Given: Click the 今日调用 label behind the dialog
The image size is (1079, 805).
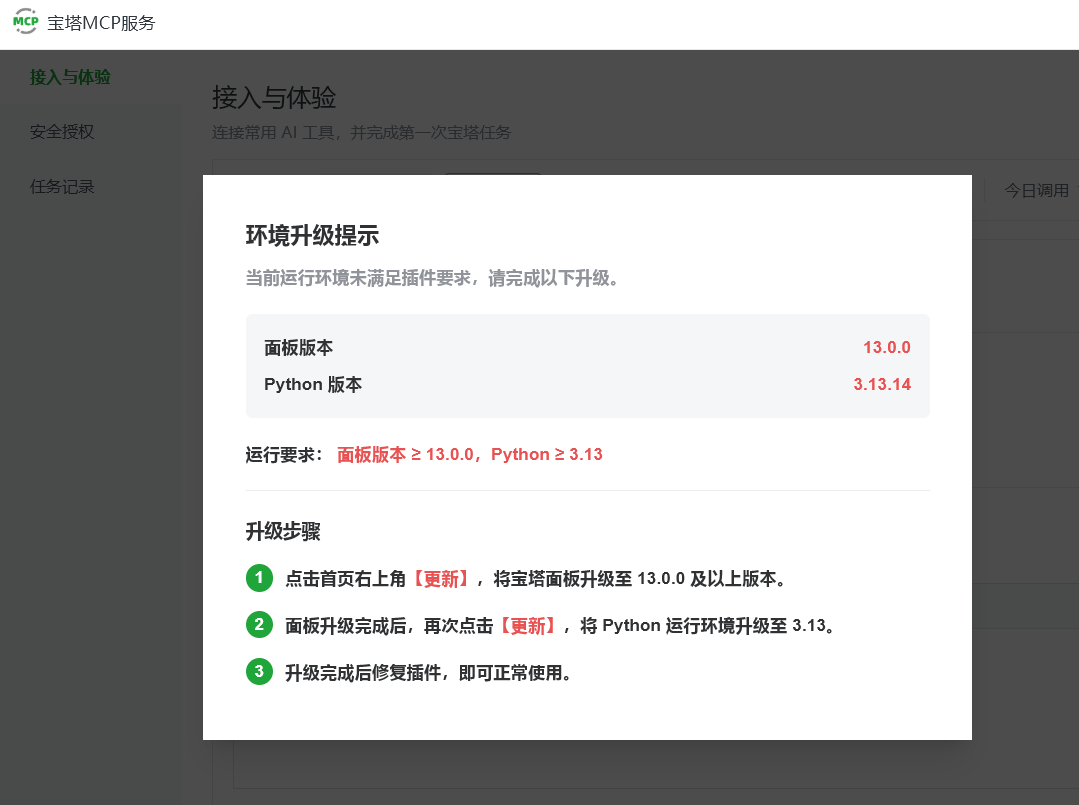Looking at the screenshot, I should 1036,191.
